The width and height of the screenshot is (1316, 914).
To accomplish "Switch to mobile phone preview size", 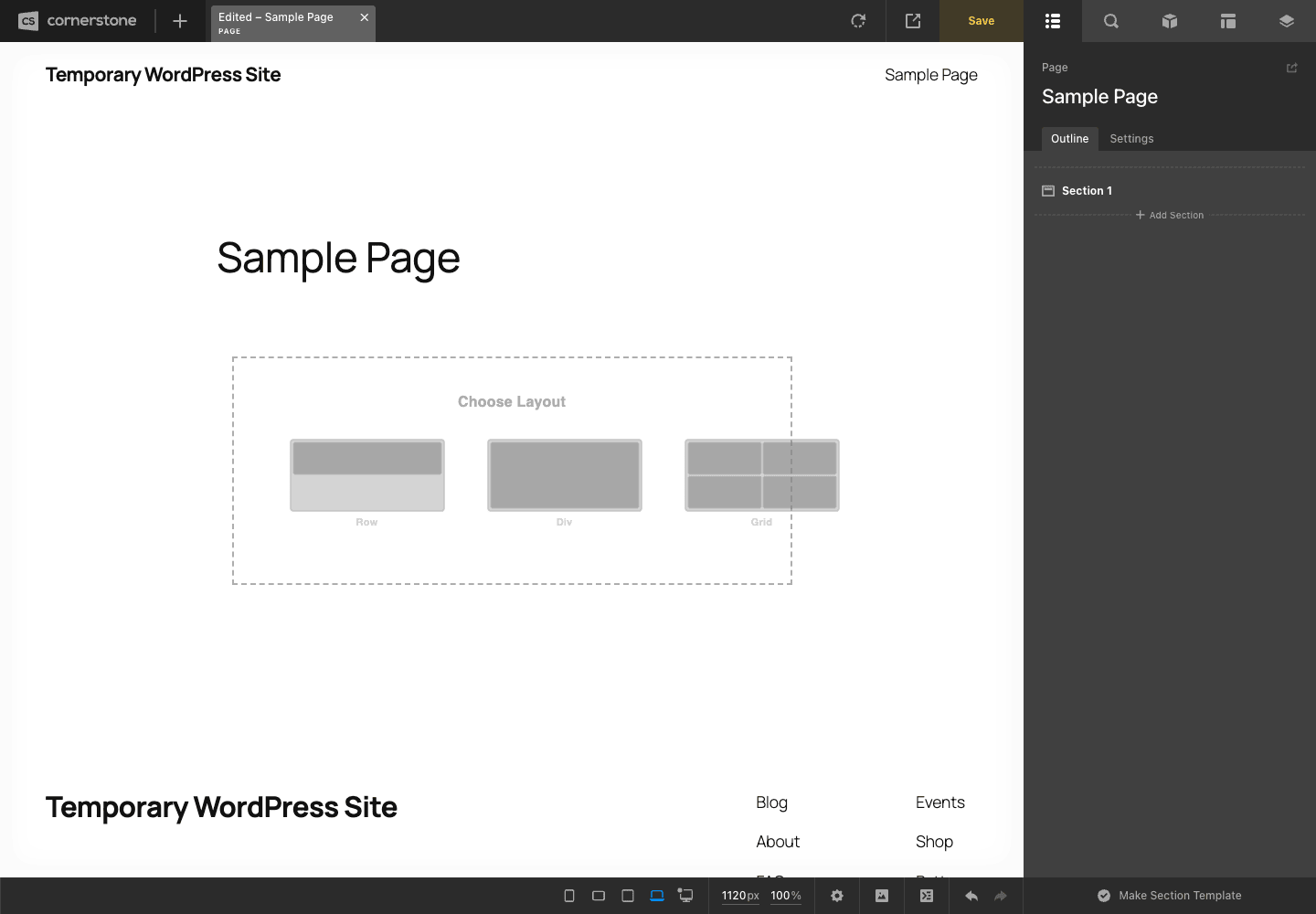I will (x=569, y=896).
